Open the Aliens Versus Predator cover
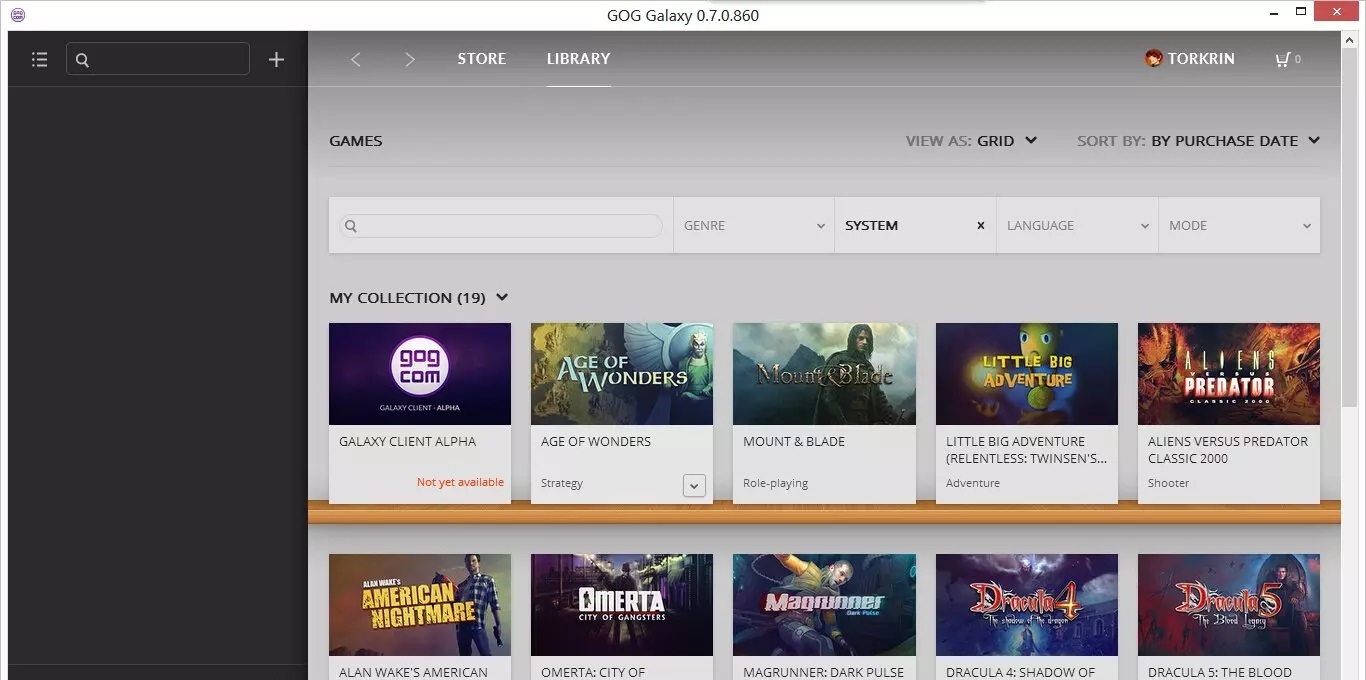Screen dimensions: 1366x680 [x=1229, y=374]
